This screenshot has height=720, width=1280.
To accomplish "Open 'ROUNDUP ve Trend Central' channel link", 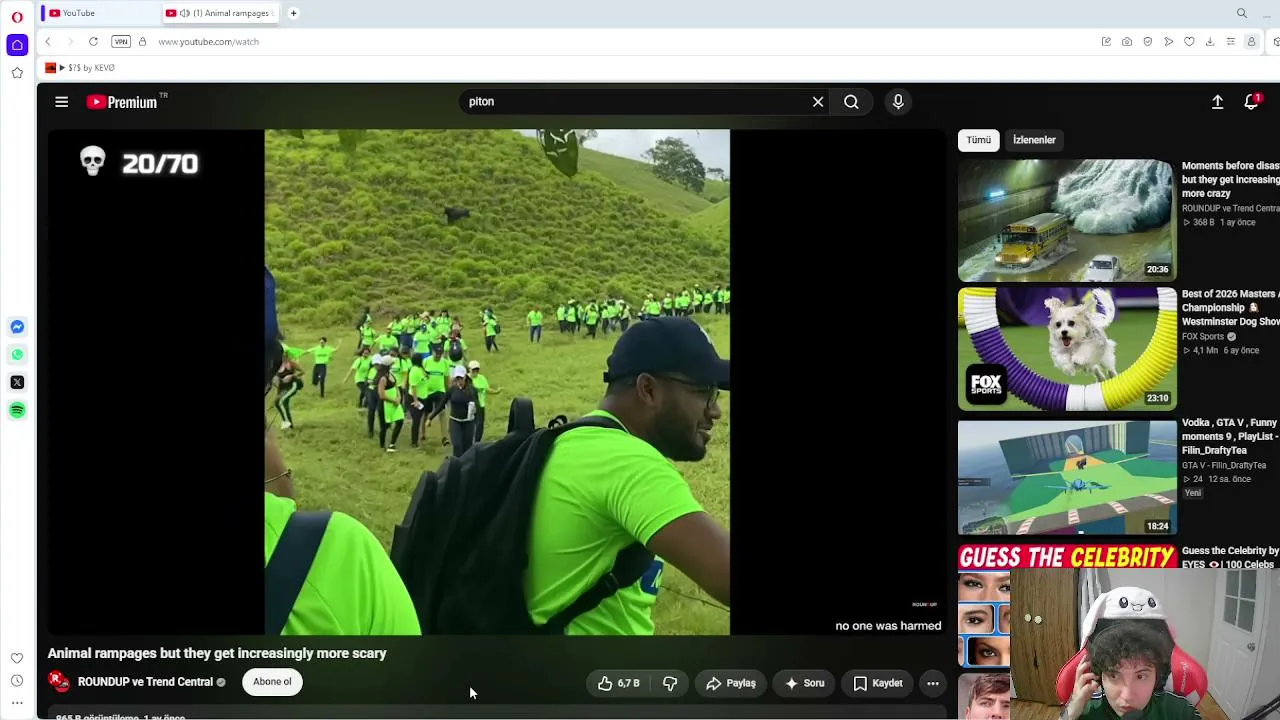I will coord(145,682).
